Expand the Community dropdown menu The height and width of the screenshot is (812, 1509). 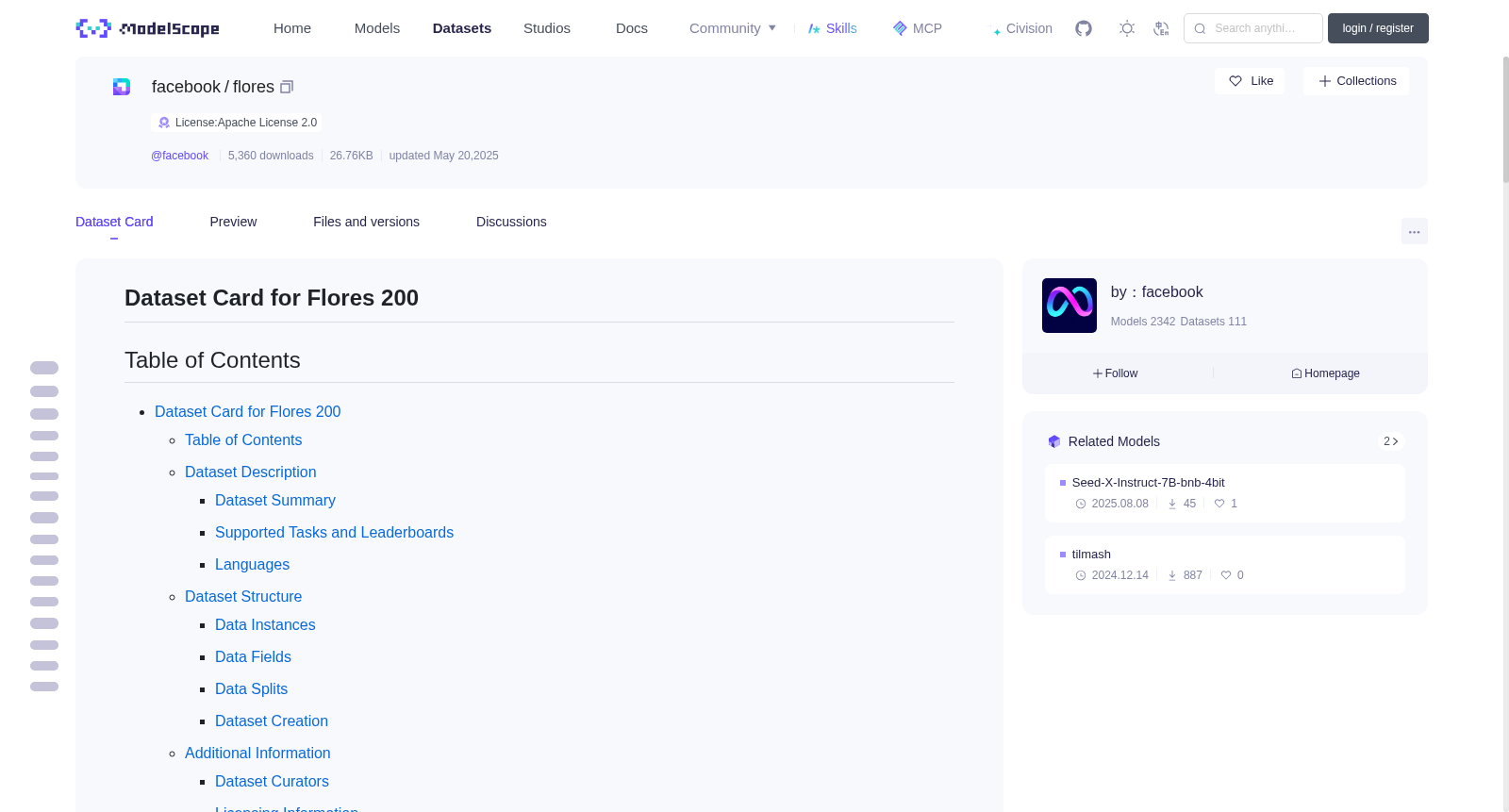coord(733,28)
